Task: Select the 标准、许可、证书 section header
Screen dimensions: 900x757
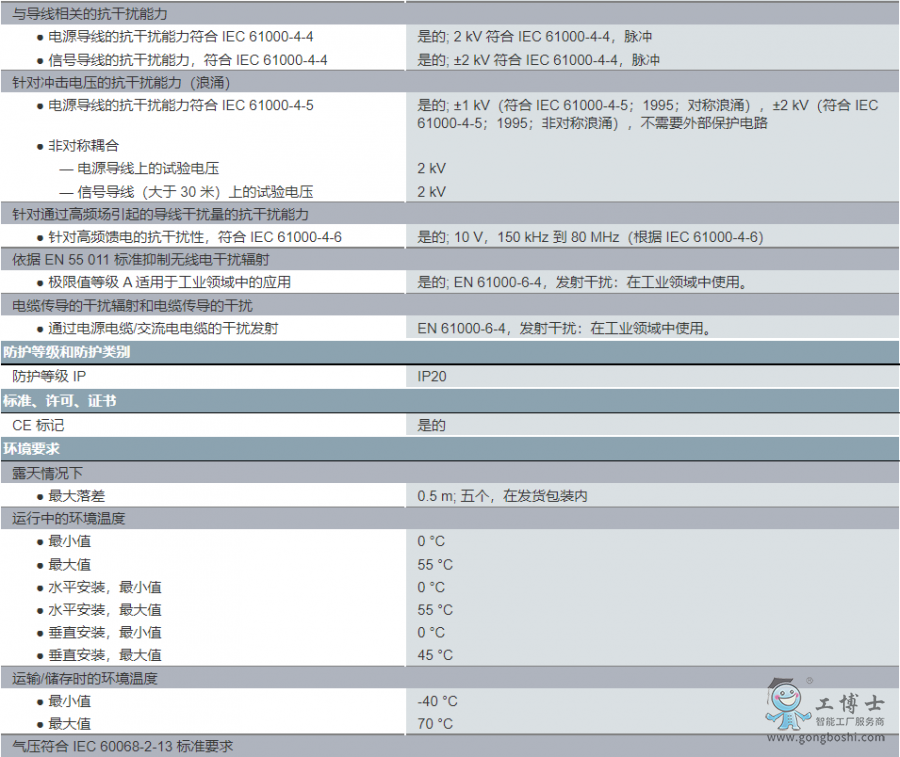Action: pyautogui.click(x=60, y=400)
